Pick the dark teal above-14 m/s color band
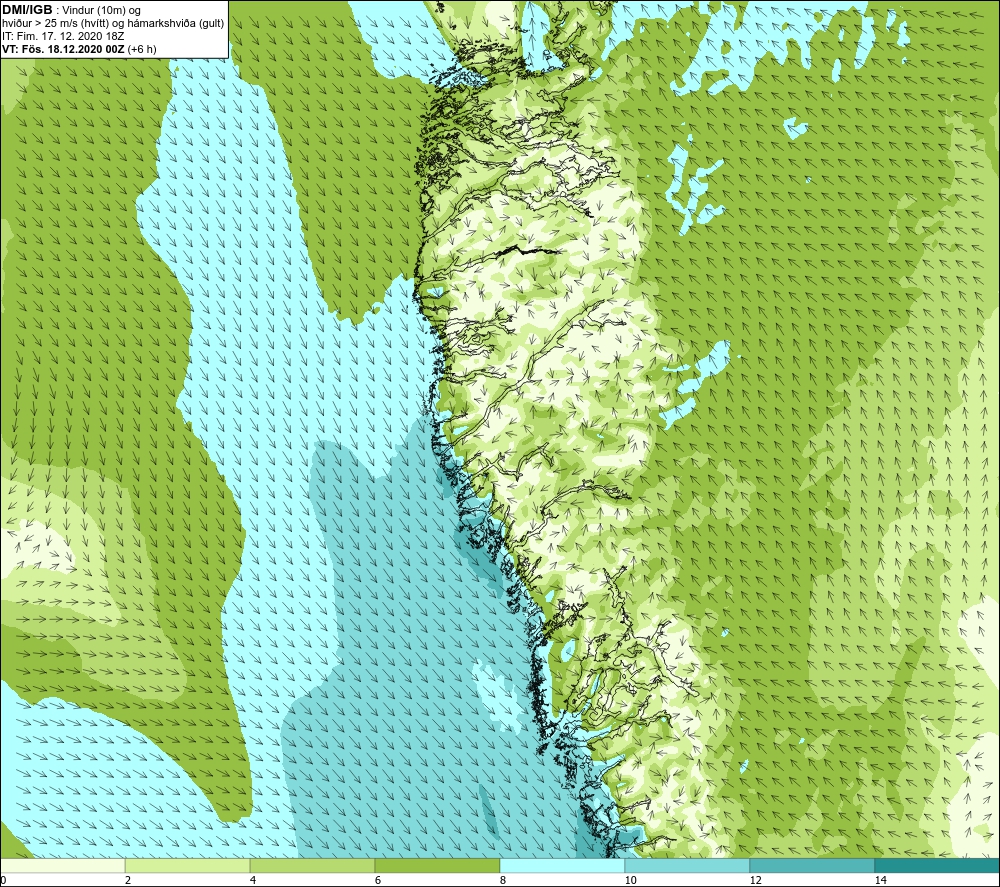 (937, 865)
